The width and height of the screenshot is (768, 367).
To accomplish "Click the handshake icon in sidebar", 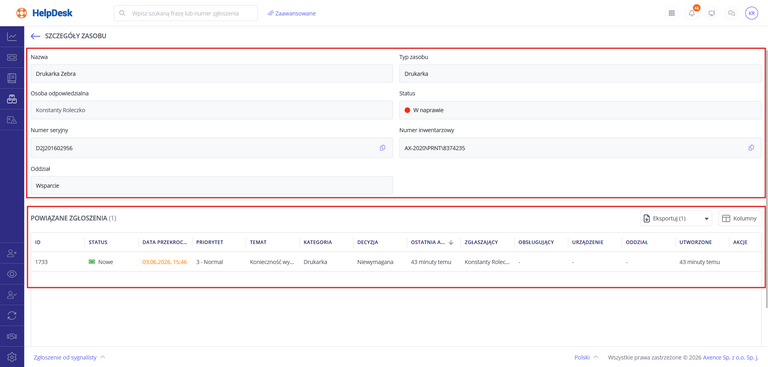I will [x=12, y=336].
